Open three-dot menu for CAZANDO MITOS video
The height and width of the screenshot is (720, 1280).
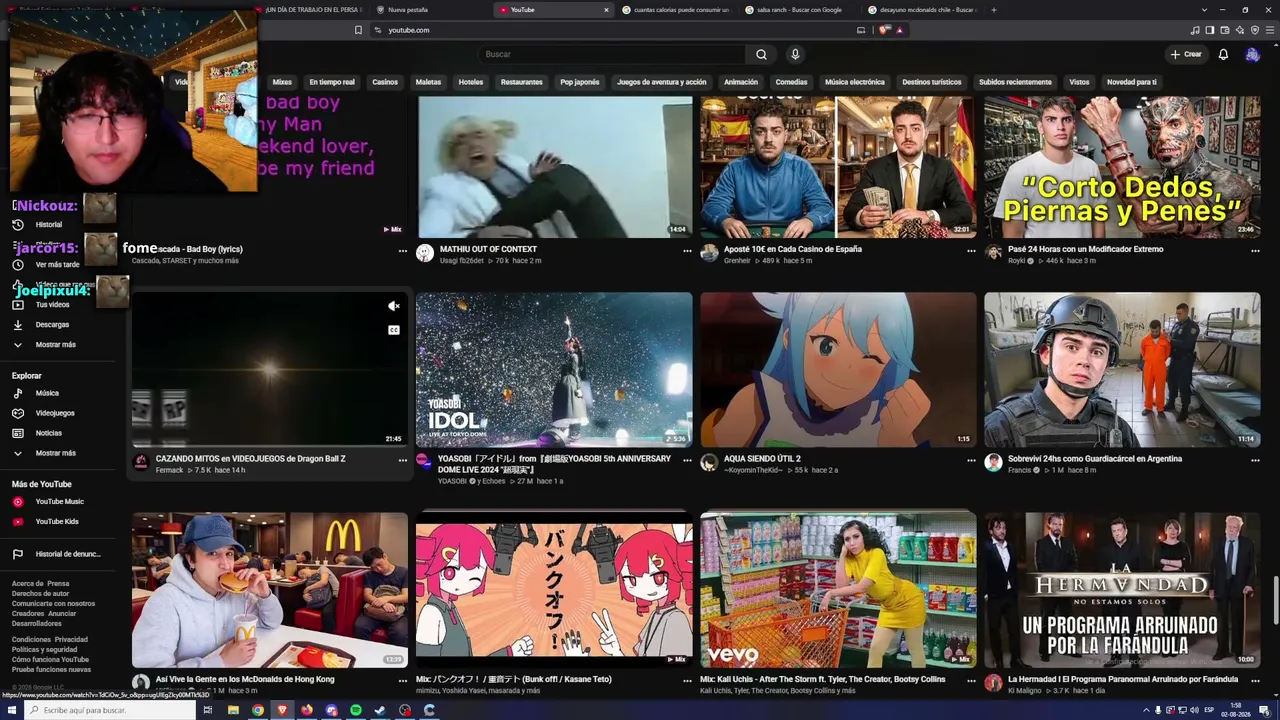click(403, 461)
